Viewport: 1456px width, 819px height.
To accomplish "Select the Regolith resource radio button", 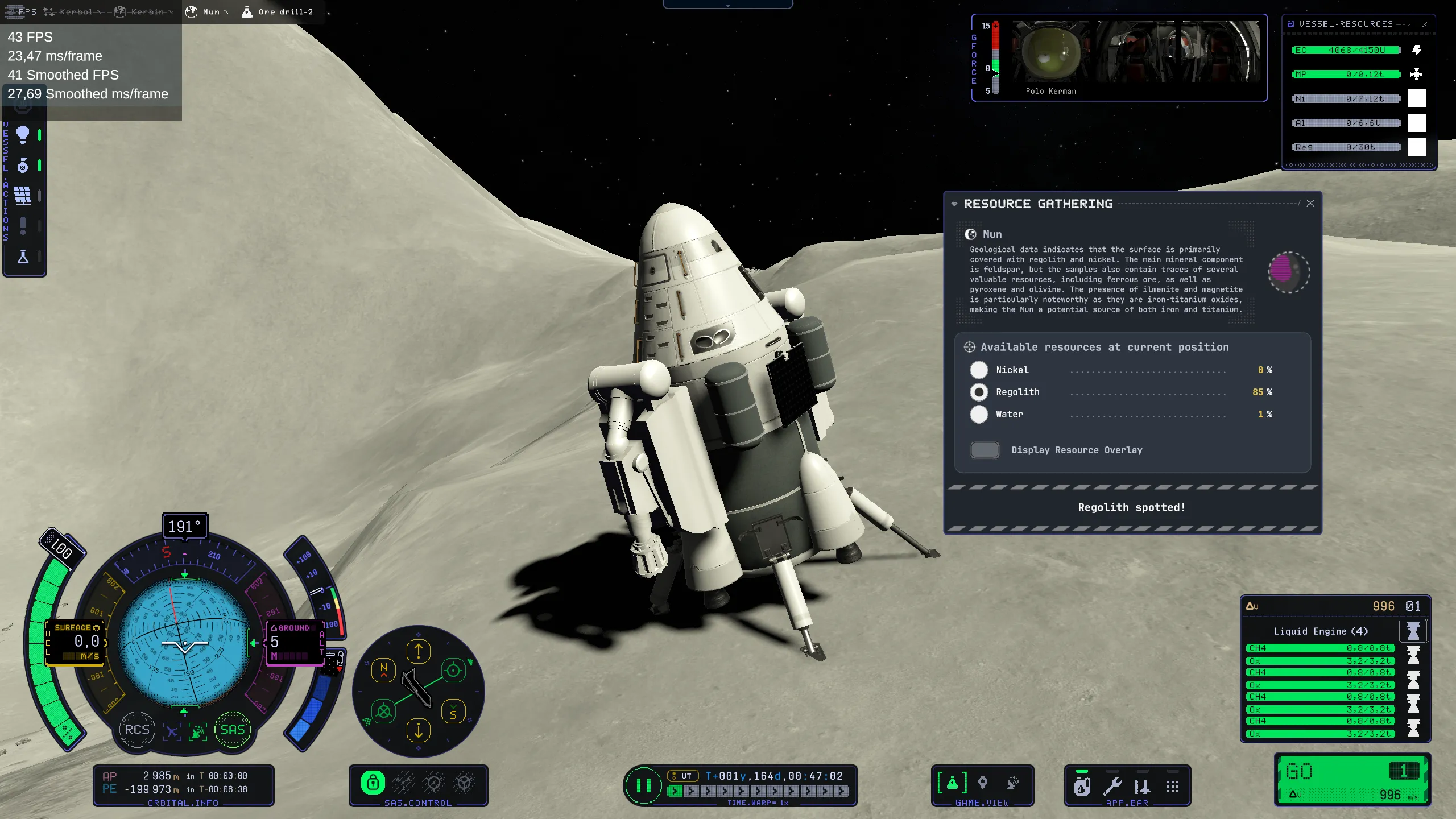I will point(979,392).
